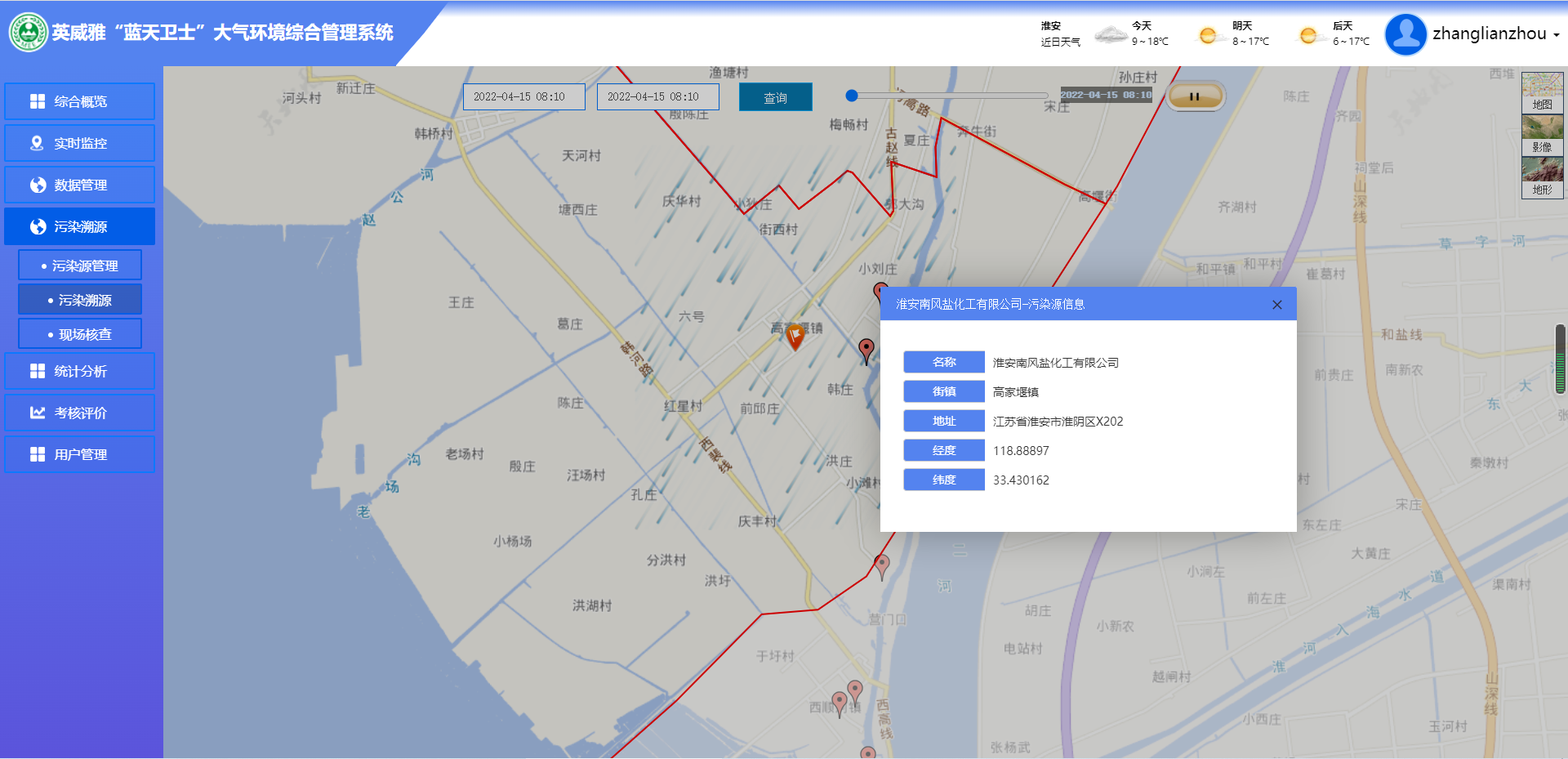Switch to 影像 satellite layer

coord(1543,136)
